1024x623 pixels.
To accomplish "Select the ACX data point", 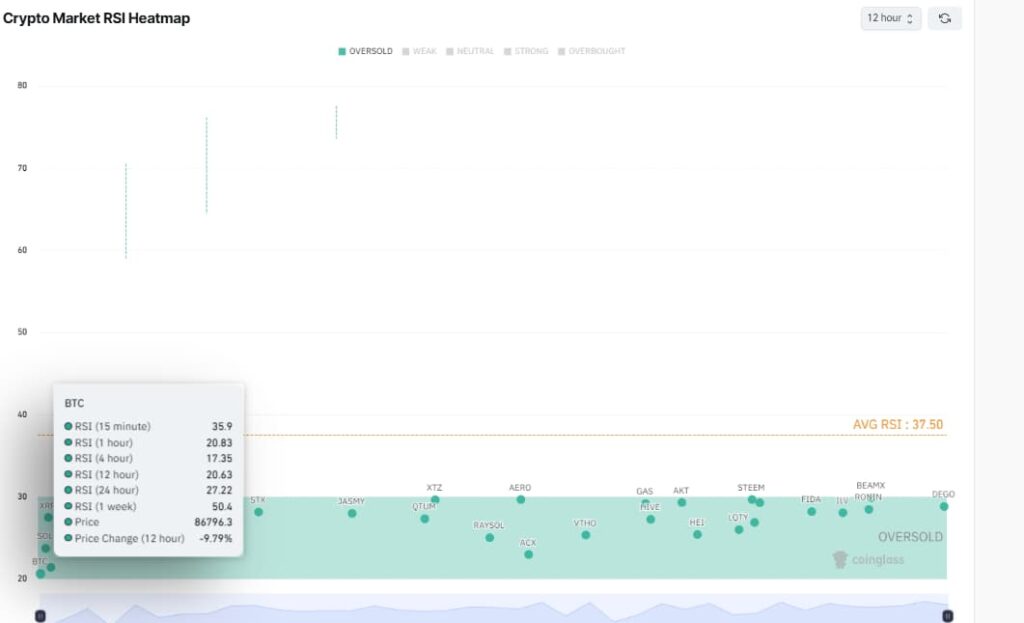I will tap(528, 554).
